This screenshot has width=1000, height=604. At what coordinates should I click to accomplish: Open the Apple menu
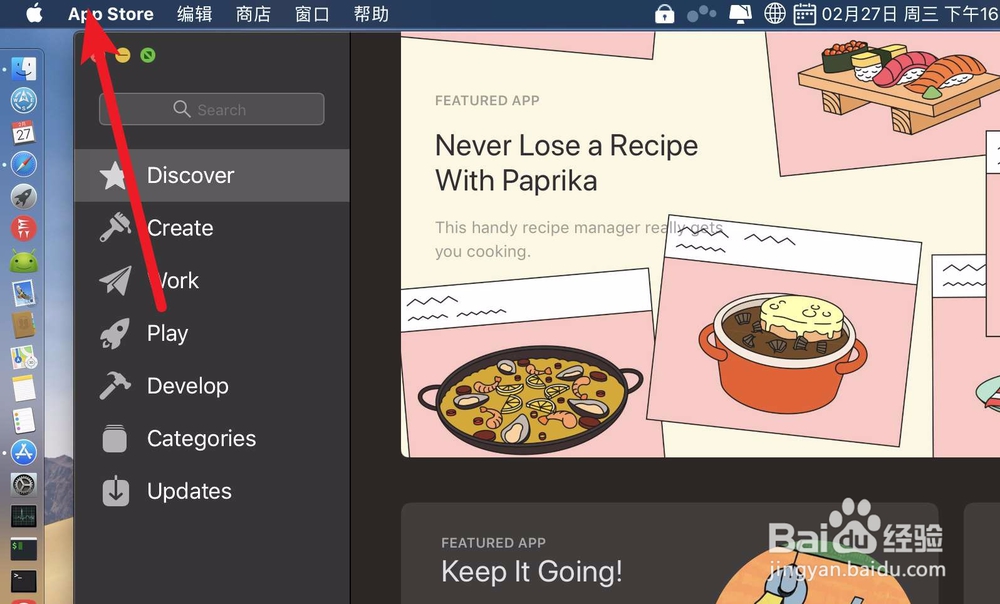pyautogui.click(x=34, y=13)
